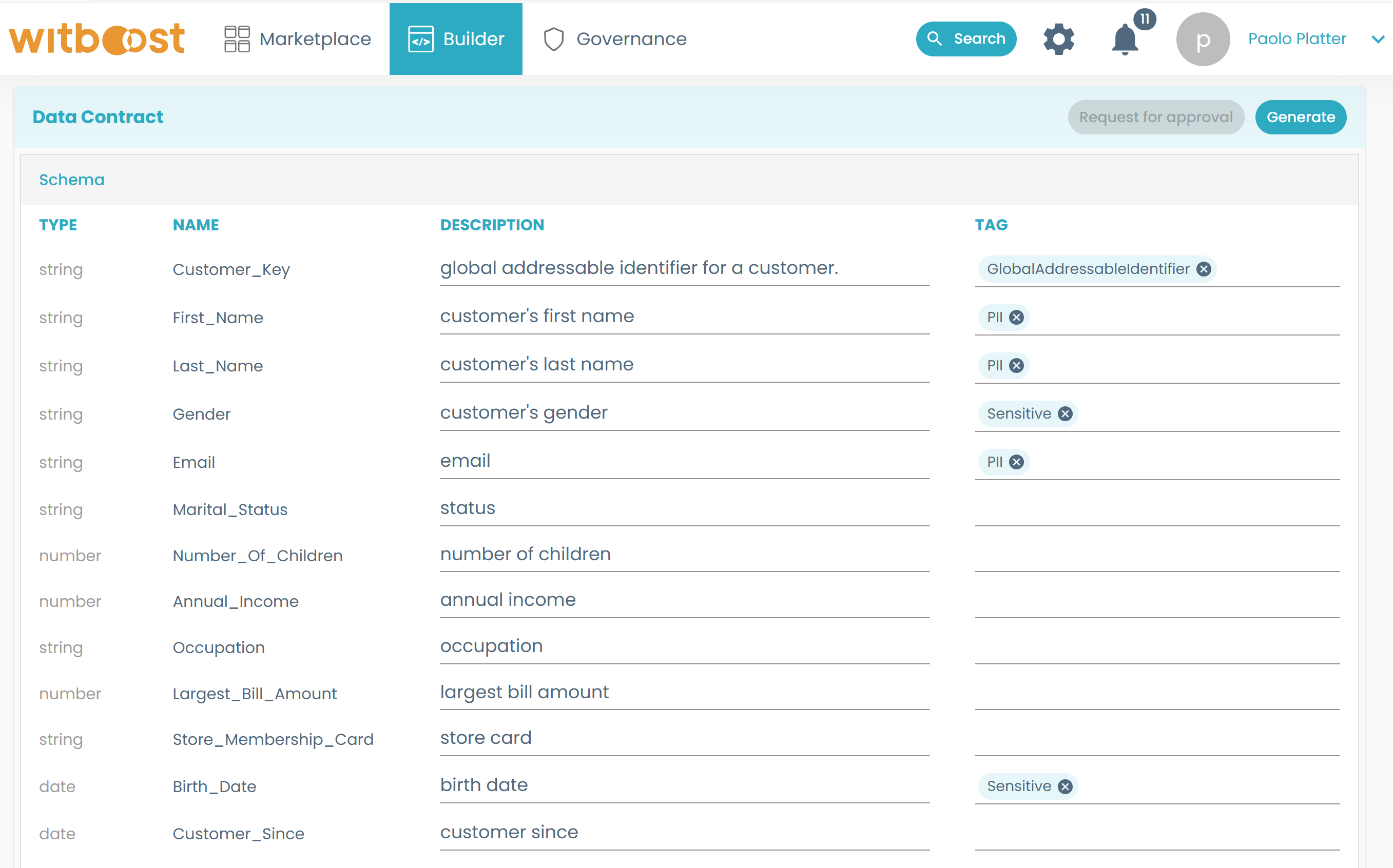Open the settings gear icon
The image size is (1393, 868).
[1058, 39]
